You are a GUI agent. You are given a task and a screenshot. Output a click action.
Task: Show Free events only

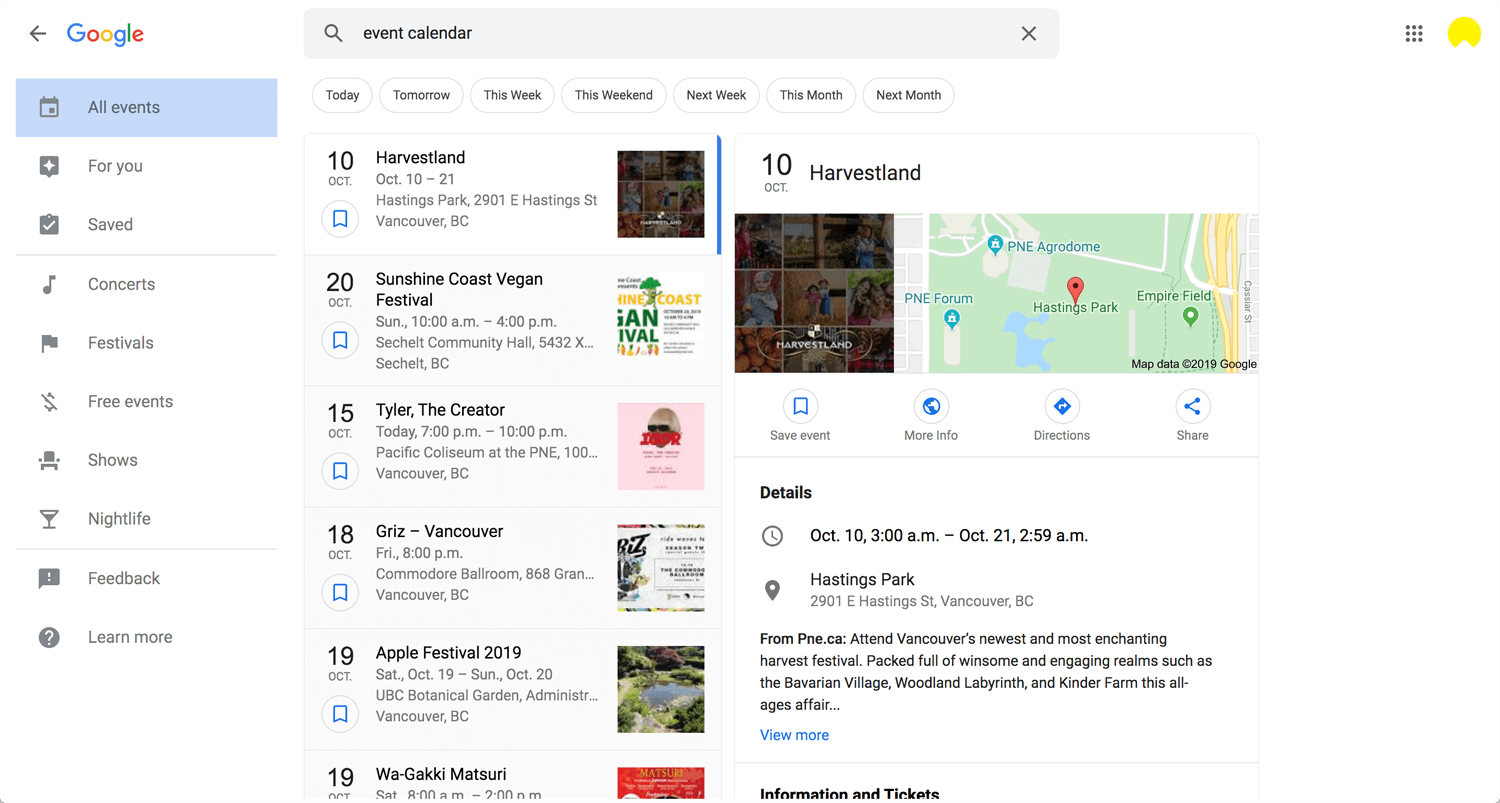pos(146,401)
